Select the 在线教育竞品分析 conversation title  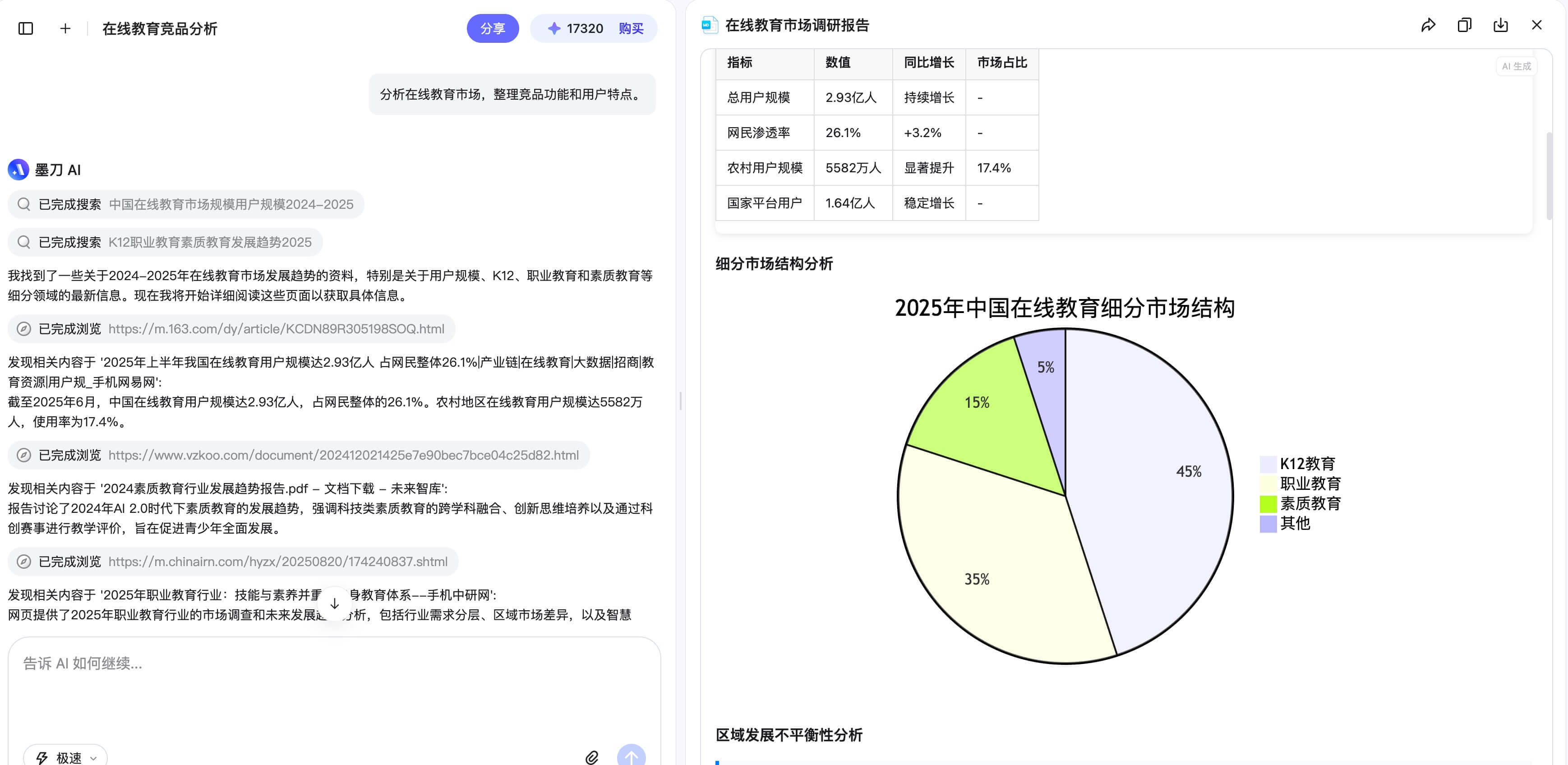pos(160,28)
